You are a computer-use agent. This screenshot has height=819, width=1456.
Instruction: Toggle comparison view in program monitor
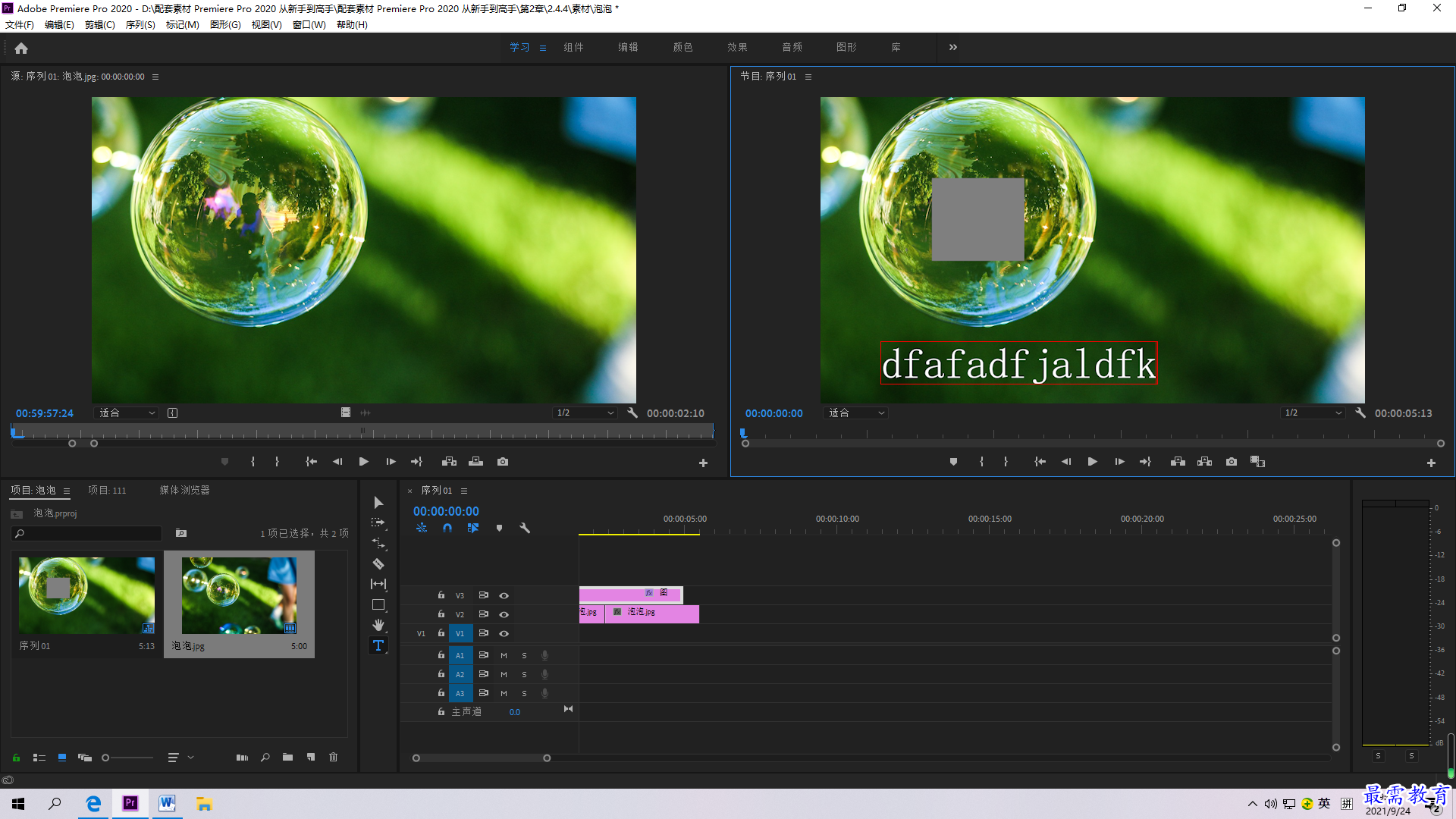[x=1257, y=462]
